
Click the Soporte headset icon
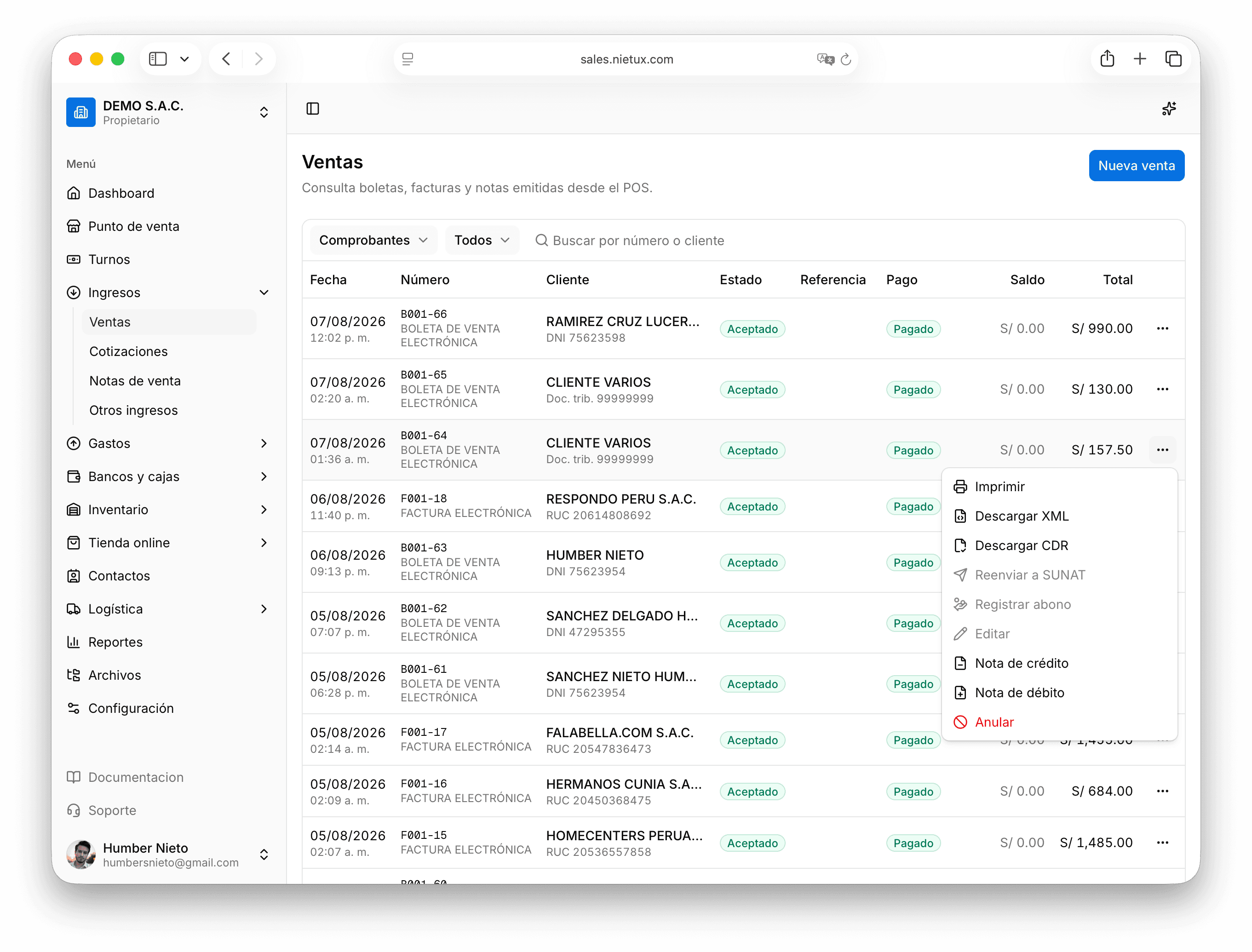pos(74,810)
